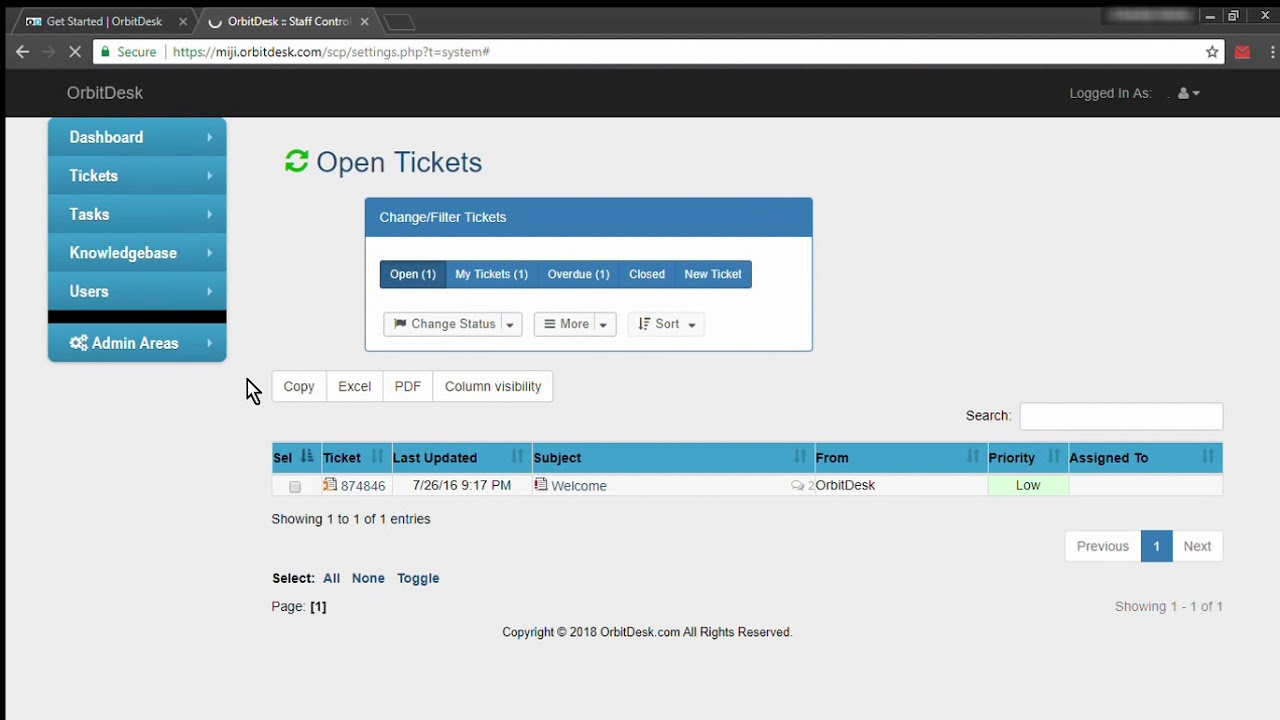The image size is (1280, 720).
Task: Click the None selection link
Action: pos(368,578)
